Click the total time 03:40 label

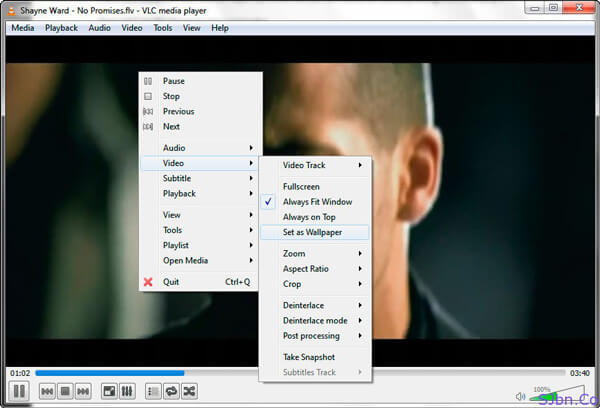[580, 373]
